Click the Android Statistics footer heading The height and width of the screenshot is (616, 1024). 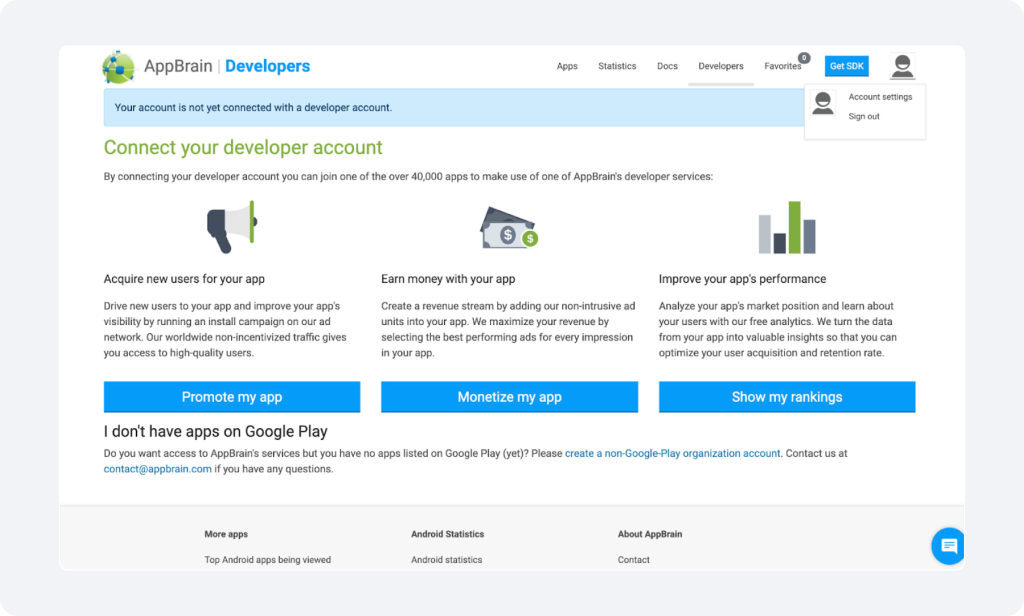[447, 534]
